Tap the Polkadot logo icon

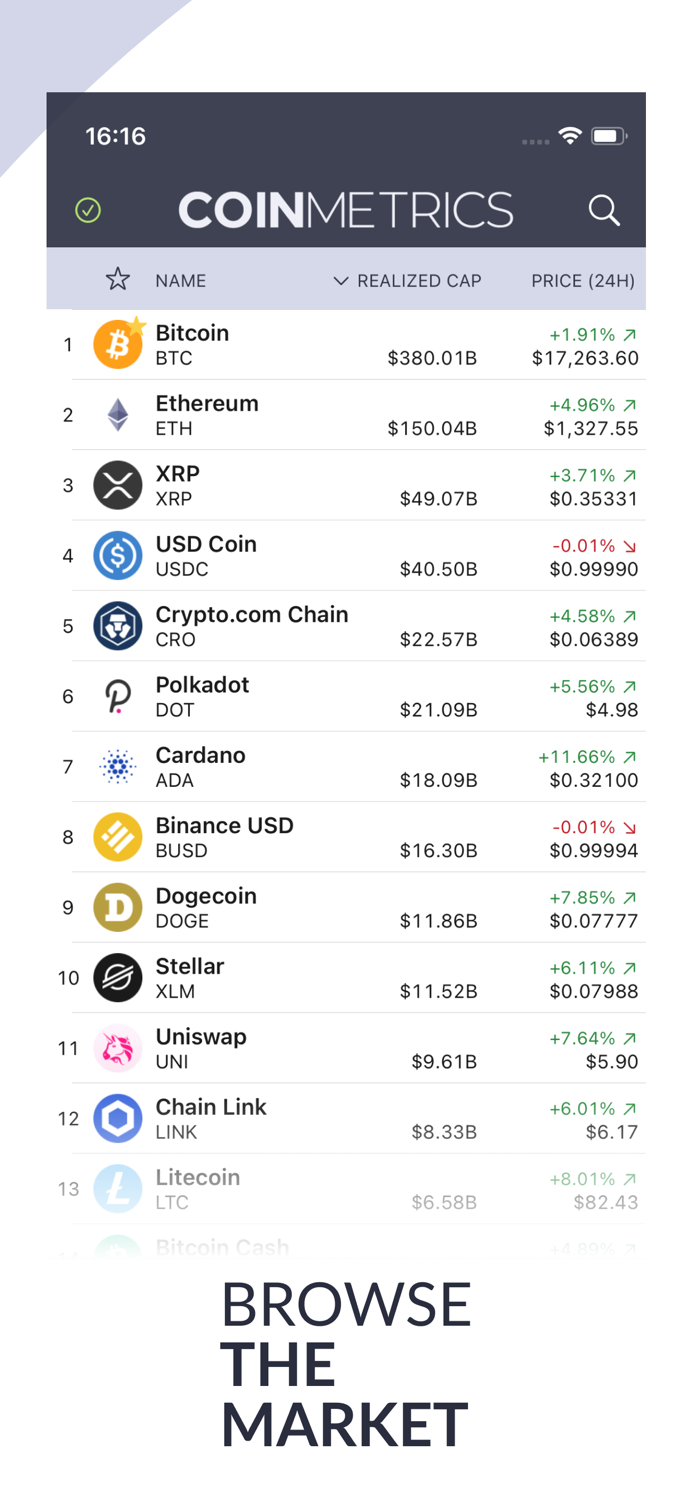pos(118,697)
